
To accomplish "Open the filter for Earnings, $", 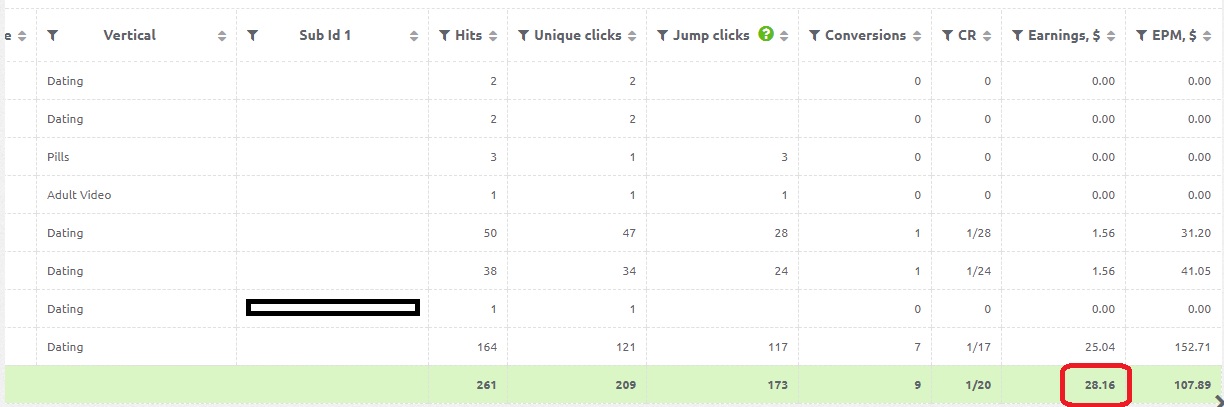I will tap(1018, 35).
